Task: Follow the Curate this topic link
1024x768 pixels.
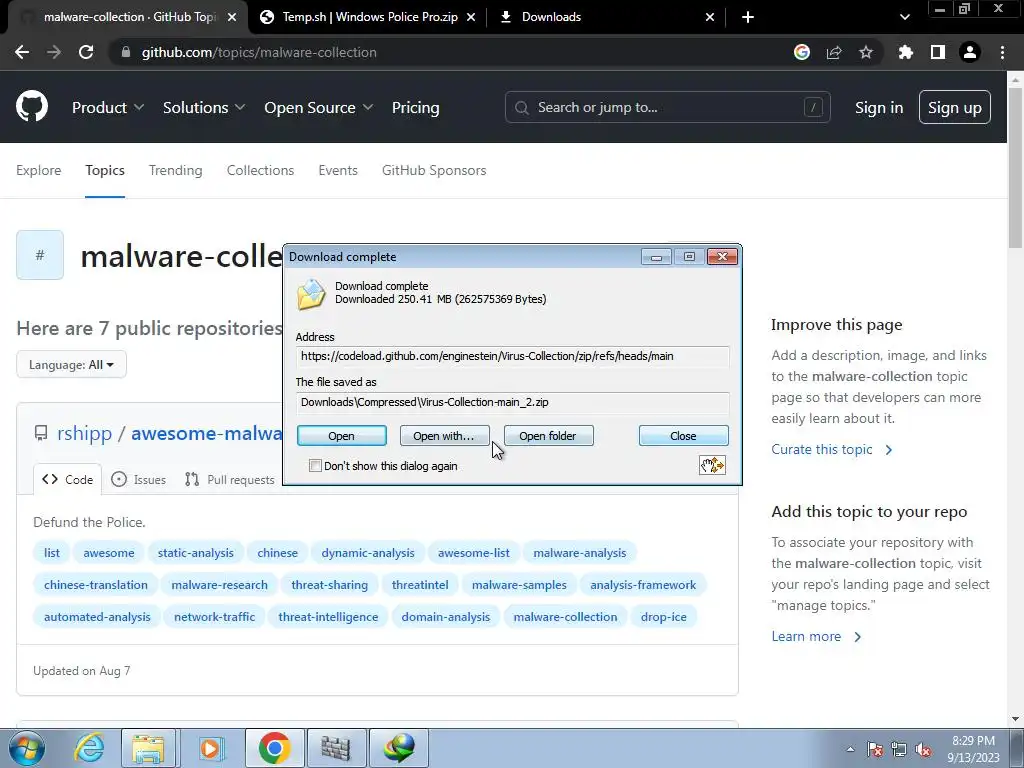Action: coord(831,449)
